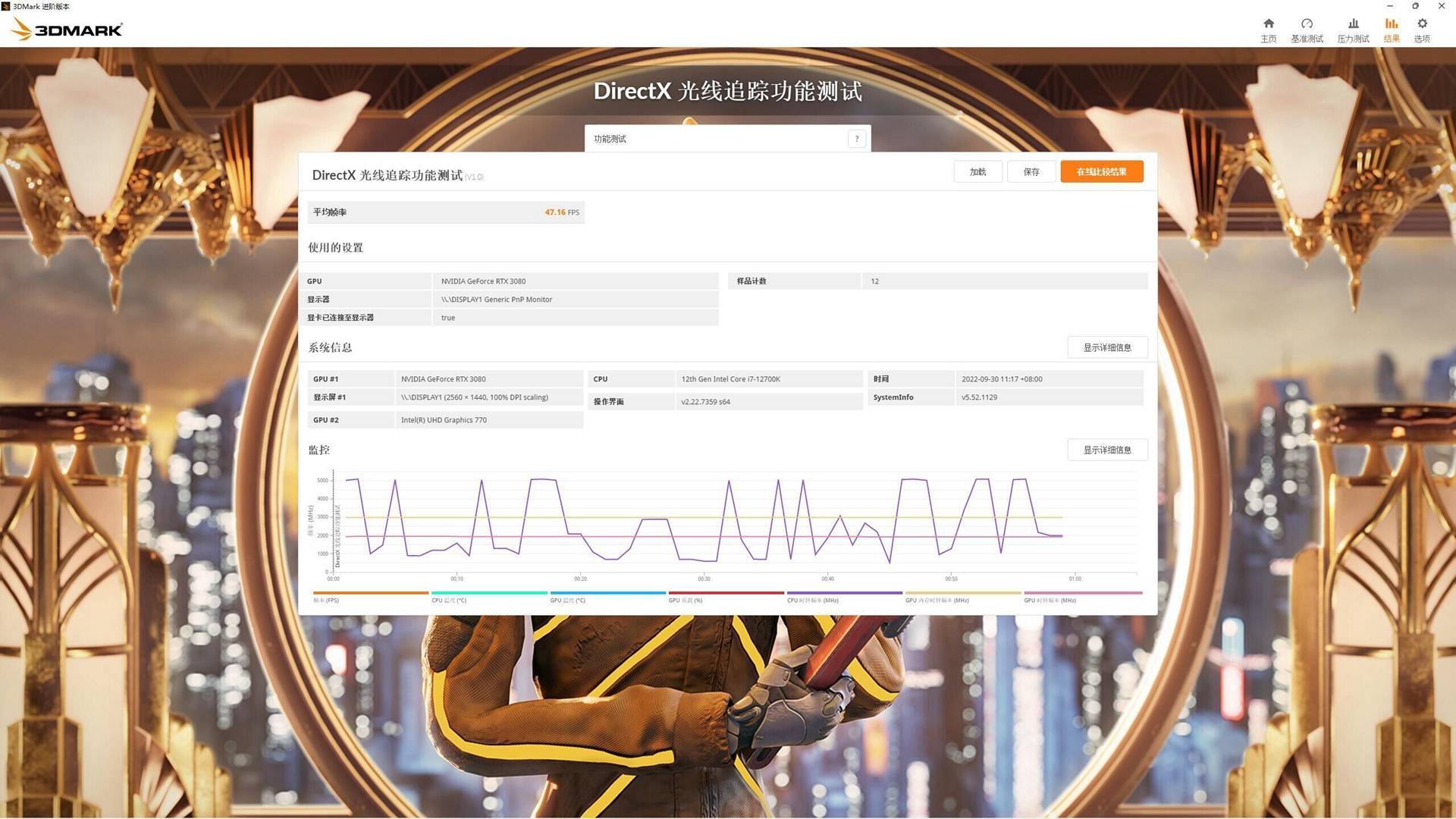Screen dimensions: 1456x819
Task: Click 在线比较结果 compare online button
Action: pos(1101,172)
